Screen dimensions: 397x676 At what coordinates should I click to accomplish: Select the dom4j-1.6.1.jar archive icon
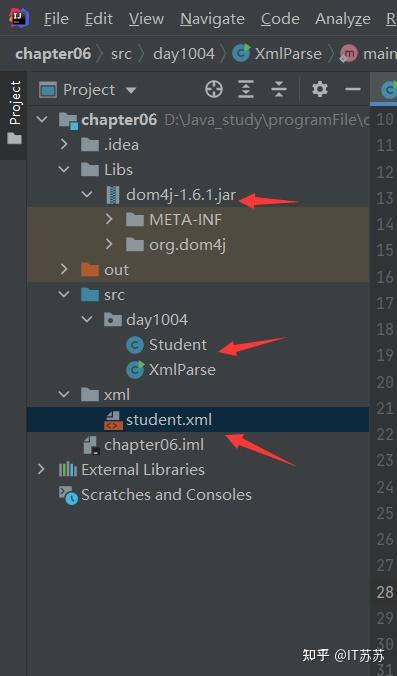[113, 195]
